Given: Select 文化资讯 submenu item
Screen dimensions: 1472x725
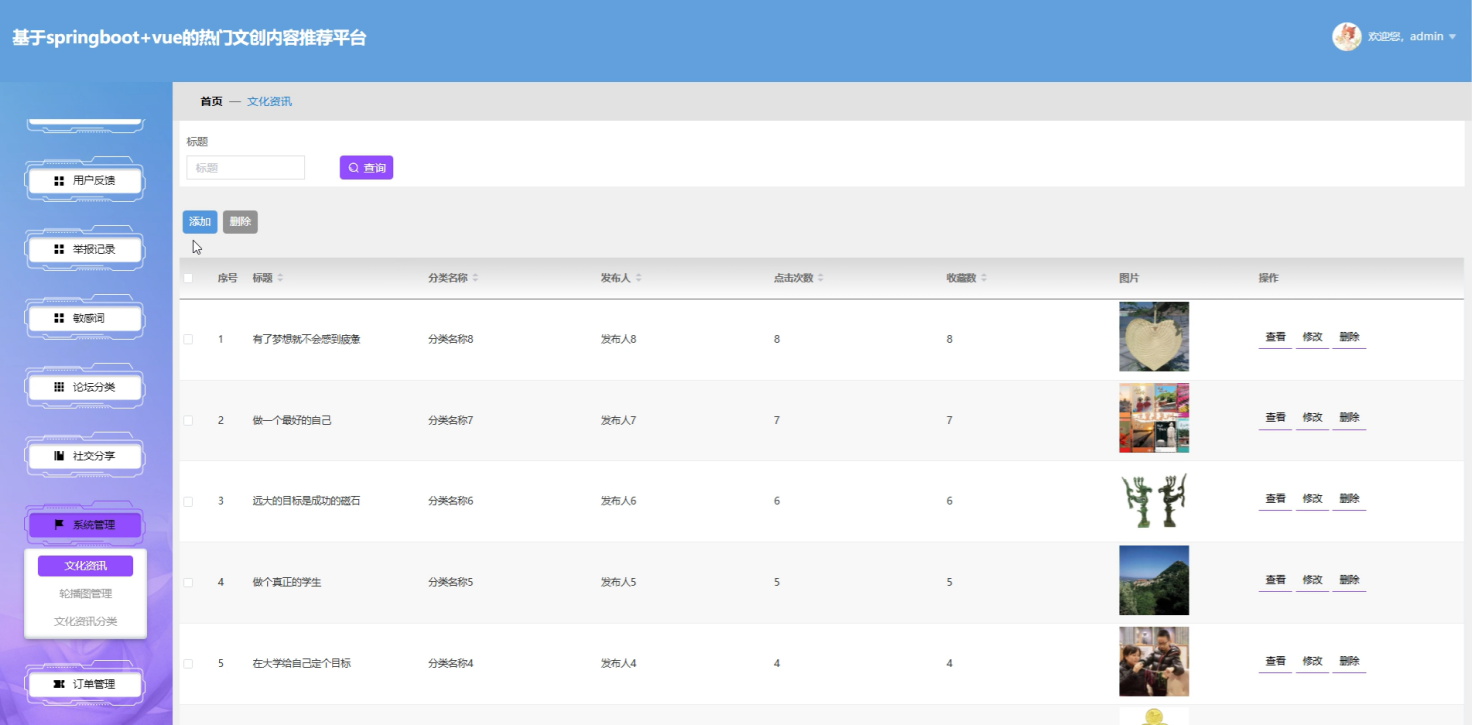Looking at the screenshot, I should coord(85,566).
